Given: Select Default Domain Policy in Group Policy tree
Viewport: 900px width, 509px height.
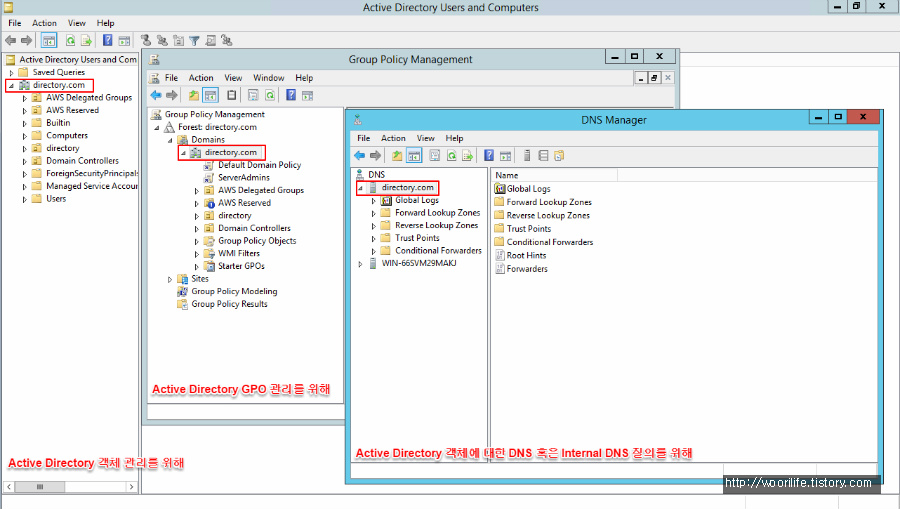Looking at the screenshot, I should click(259, 165).
